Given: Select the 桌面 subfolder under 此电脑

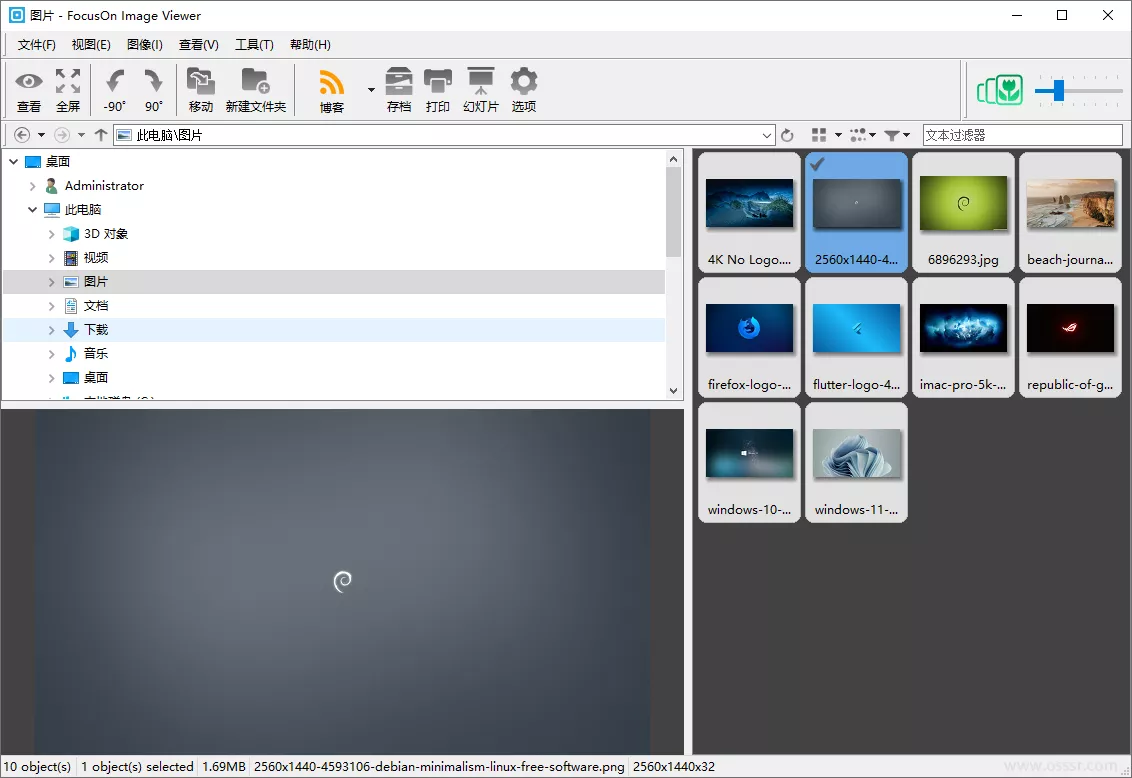Looking at the screenshot, I should [x=95, y=377].
